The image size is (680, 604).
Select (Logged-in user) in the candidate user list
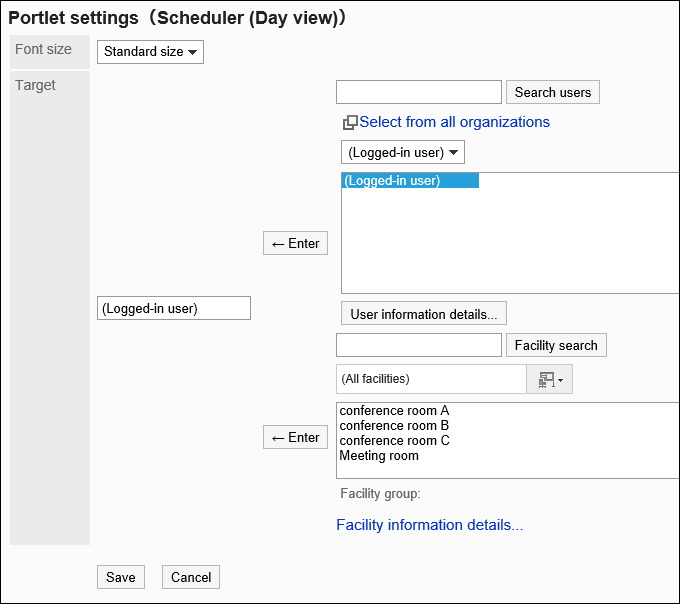pos(410,181)
